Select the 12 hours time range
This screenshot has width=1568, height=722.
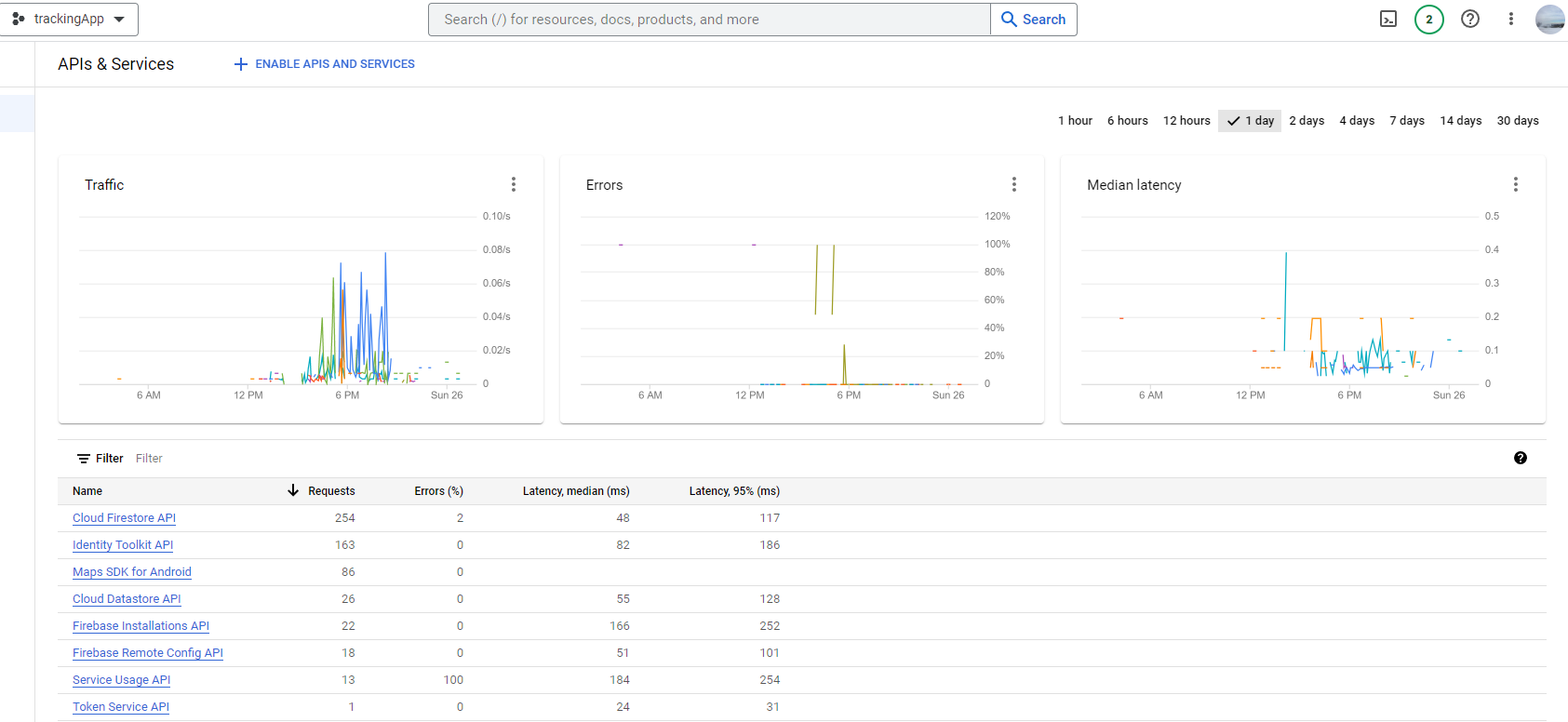(x=1186, y=121)
